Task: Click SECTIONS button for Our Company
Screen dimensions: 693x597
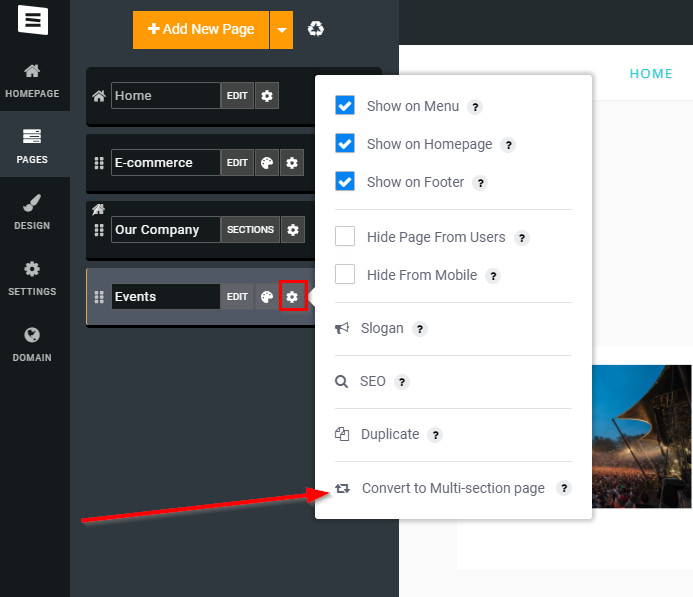Action: [250, 230]
